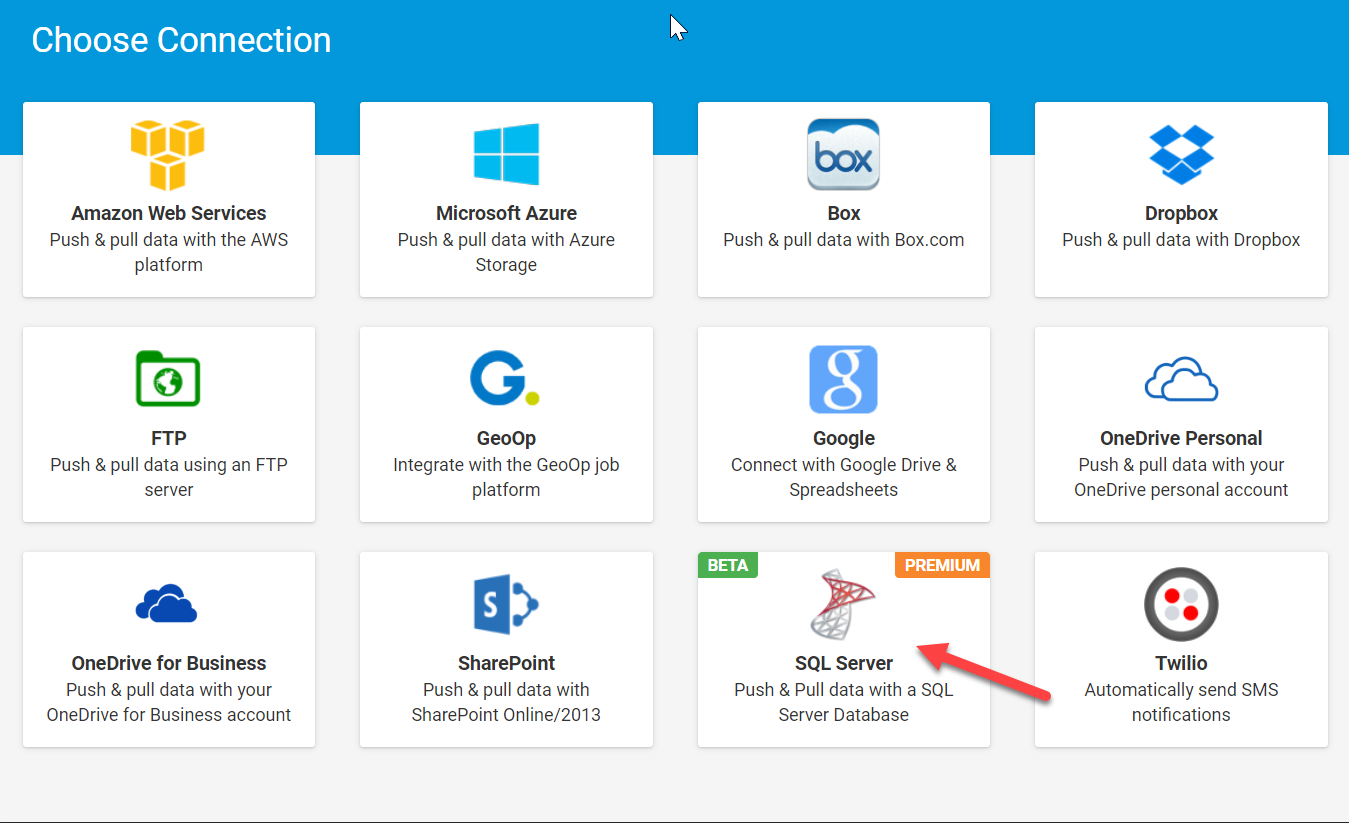Image resolution: width=1349 pixels, height=823 pixels.
Task: Click 'Push & pull data using an FTP server'
Action: (169, 477)
